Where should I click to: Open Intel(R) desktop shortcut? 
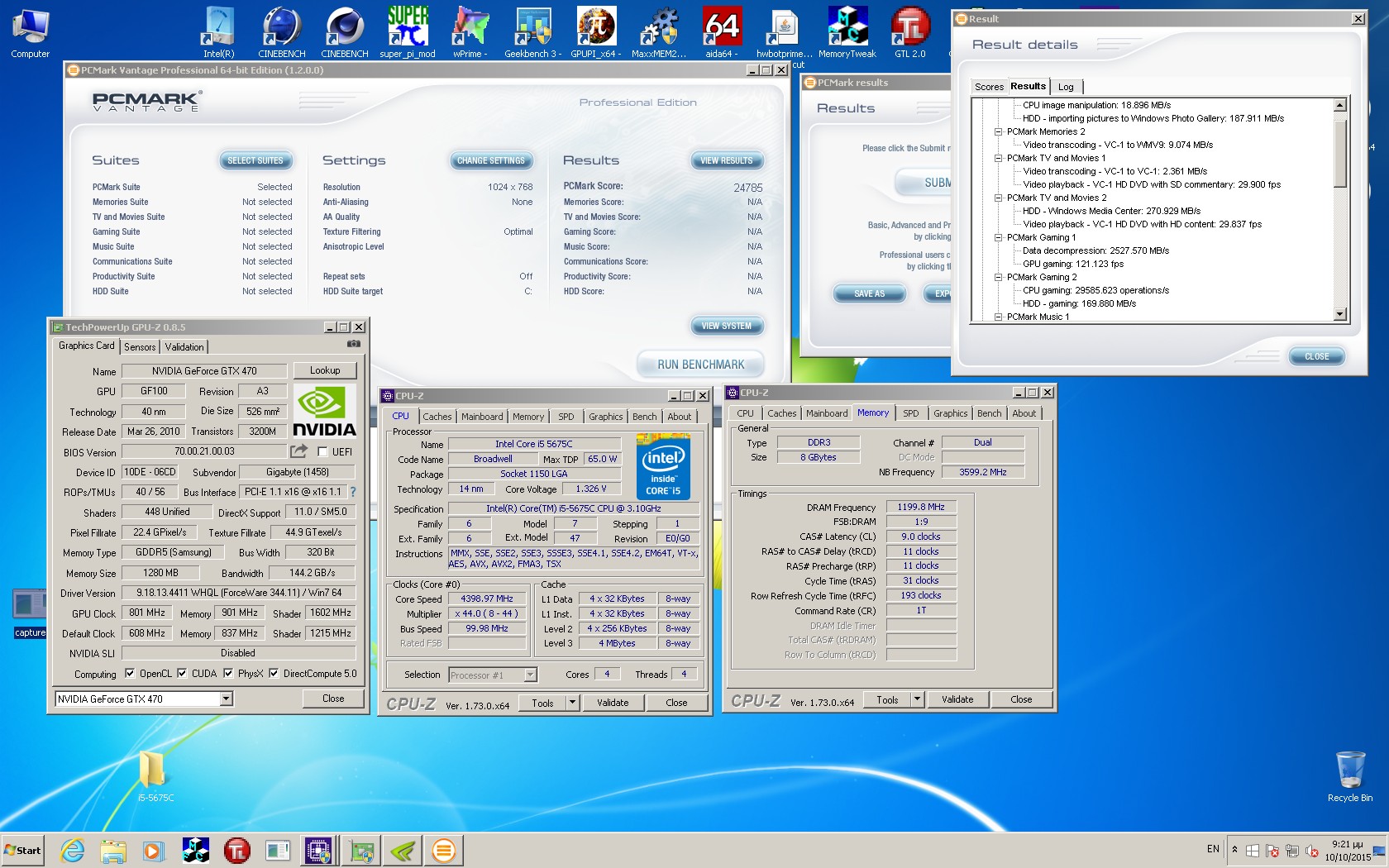tap(219, 33)
